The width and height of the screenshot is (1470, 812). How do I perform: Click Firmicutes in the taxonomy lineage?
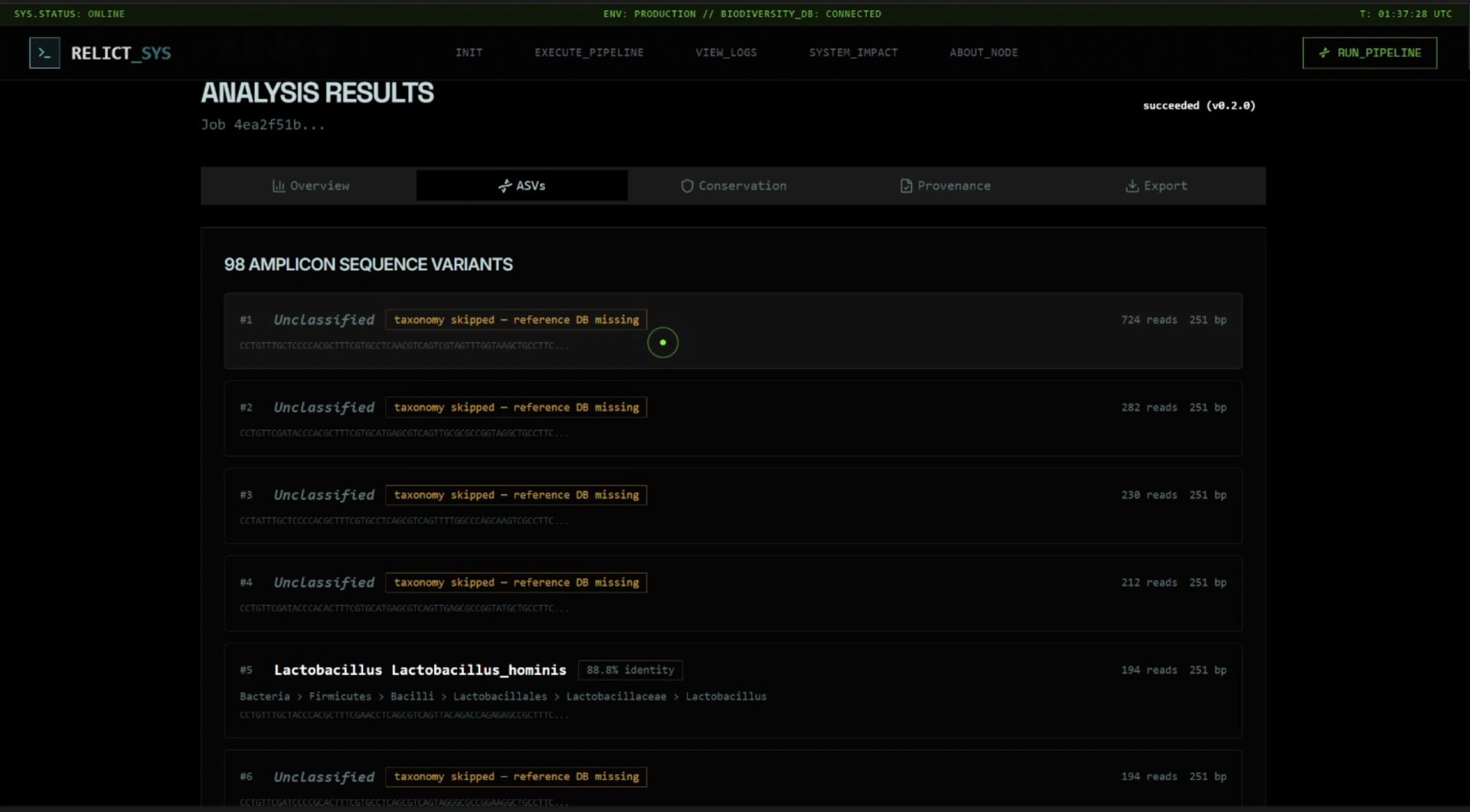(340, 696)
